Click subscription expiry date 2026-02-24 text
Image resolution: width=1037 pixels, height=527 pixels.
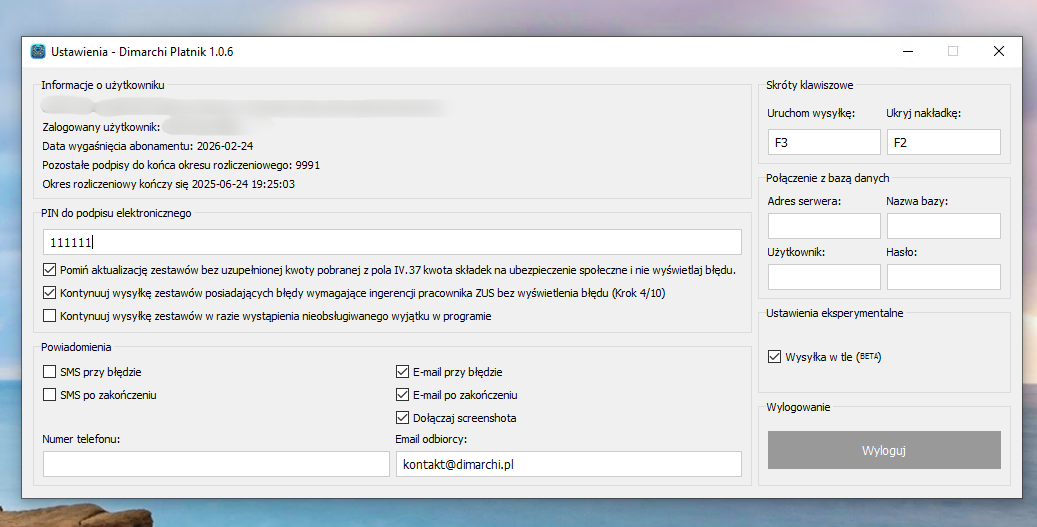pyautogui.click(x=225, y=146)
